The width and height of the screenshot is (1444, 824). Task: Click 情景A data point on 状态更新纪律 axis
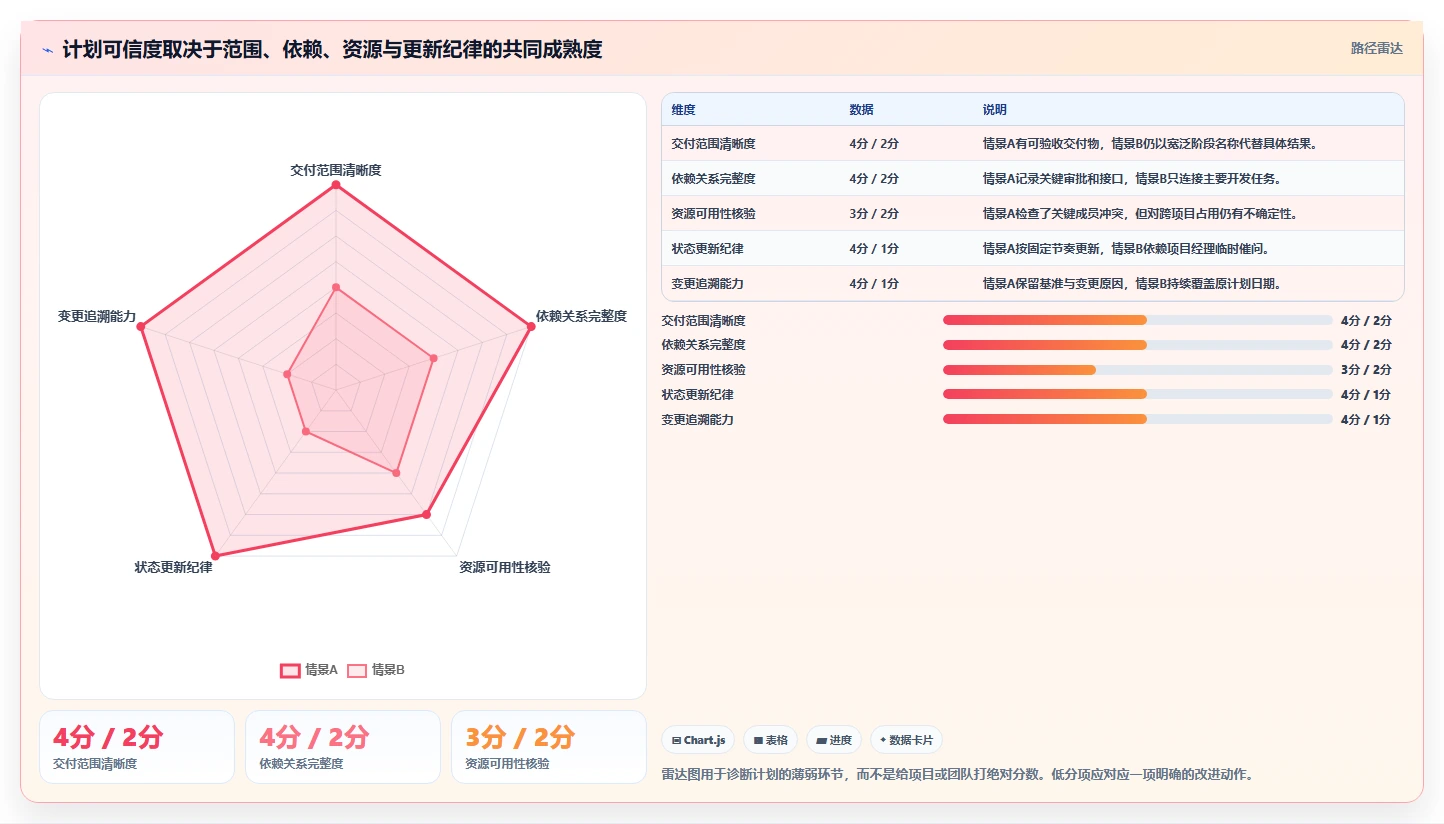coord(215,555)
